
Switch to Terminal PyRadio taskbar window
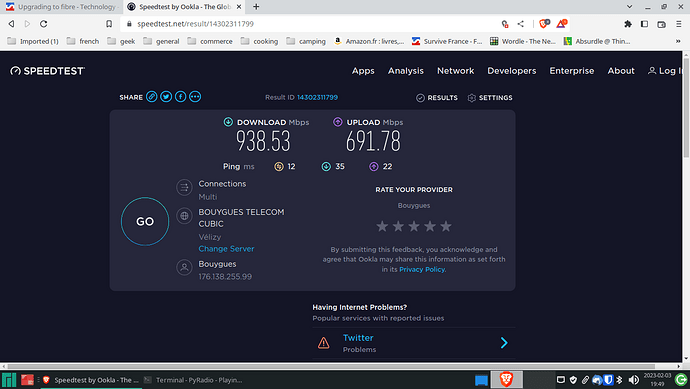pyautogui.click(x=193, y=380)
